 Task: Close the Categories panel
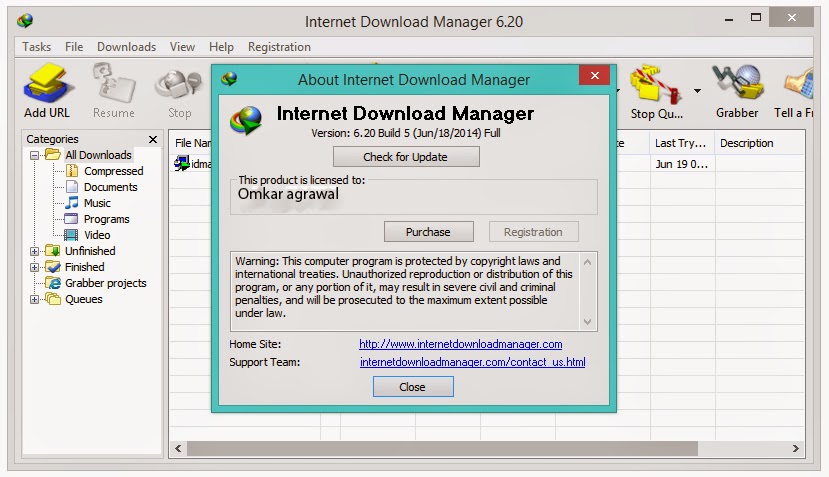(x=153, y=139)
